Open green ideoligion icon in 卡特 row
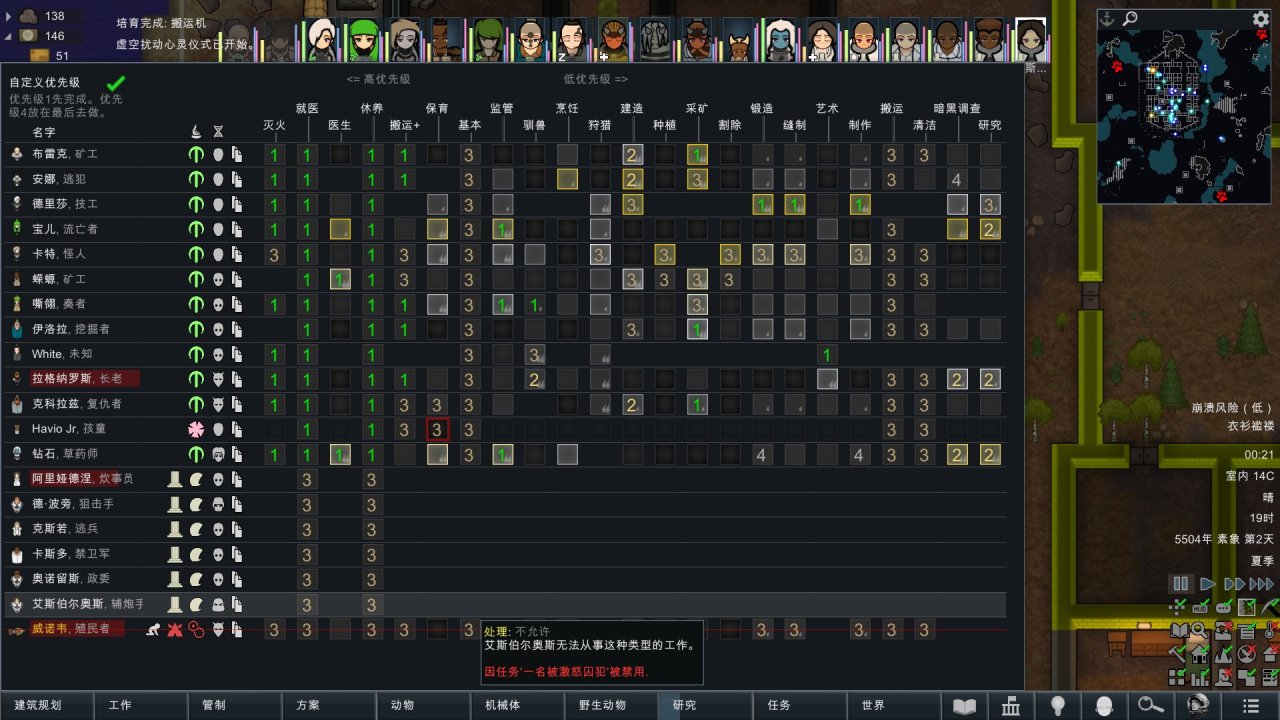The height and width of the screenshot is (720, 1280). [x=197, y=255]
